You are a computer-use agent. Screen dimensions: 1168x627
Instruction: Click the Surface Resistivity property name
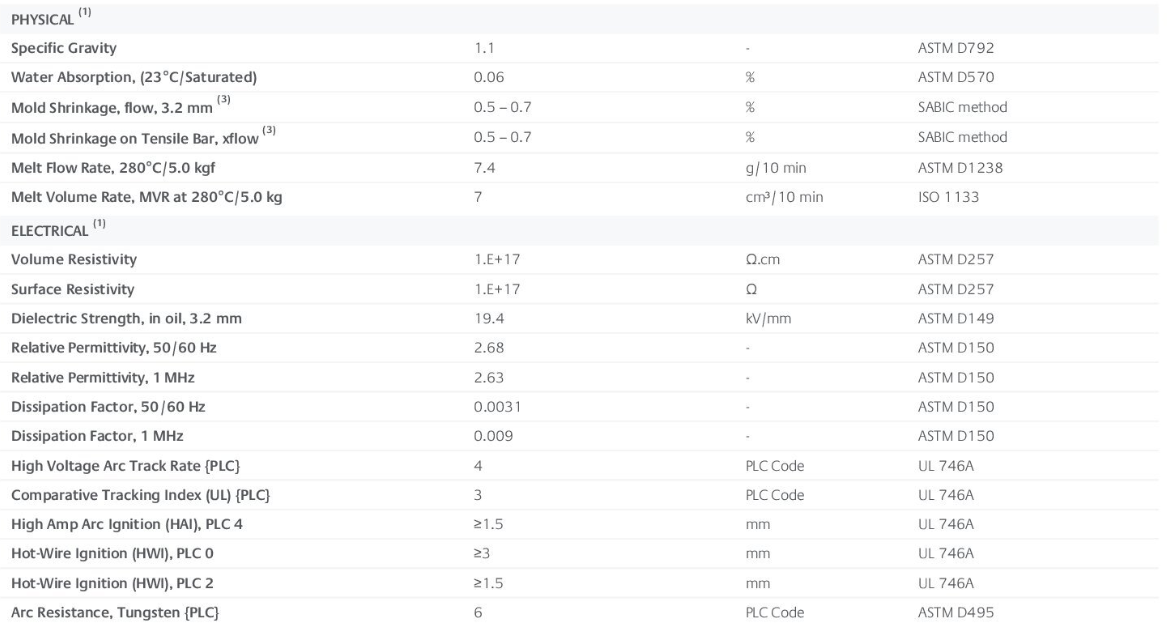coord(74,290)
